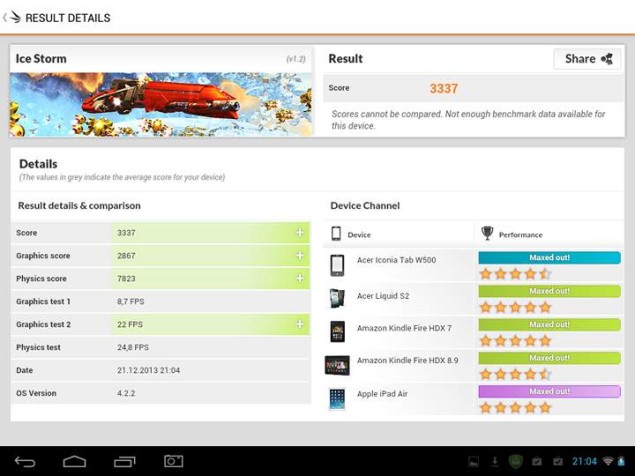Image resolution: width=635 pixels, height=476 pixels.
Task: Open the Ice Storm banner image
Action: [x=160, y=104]
